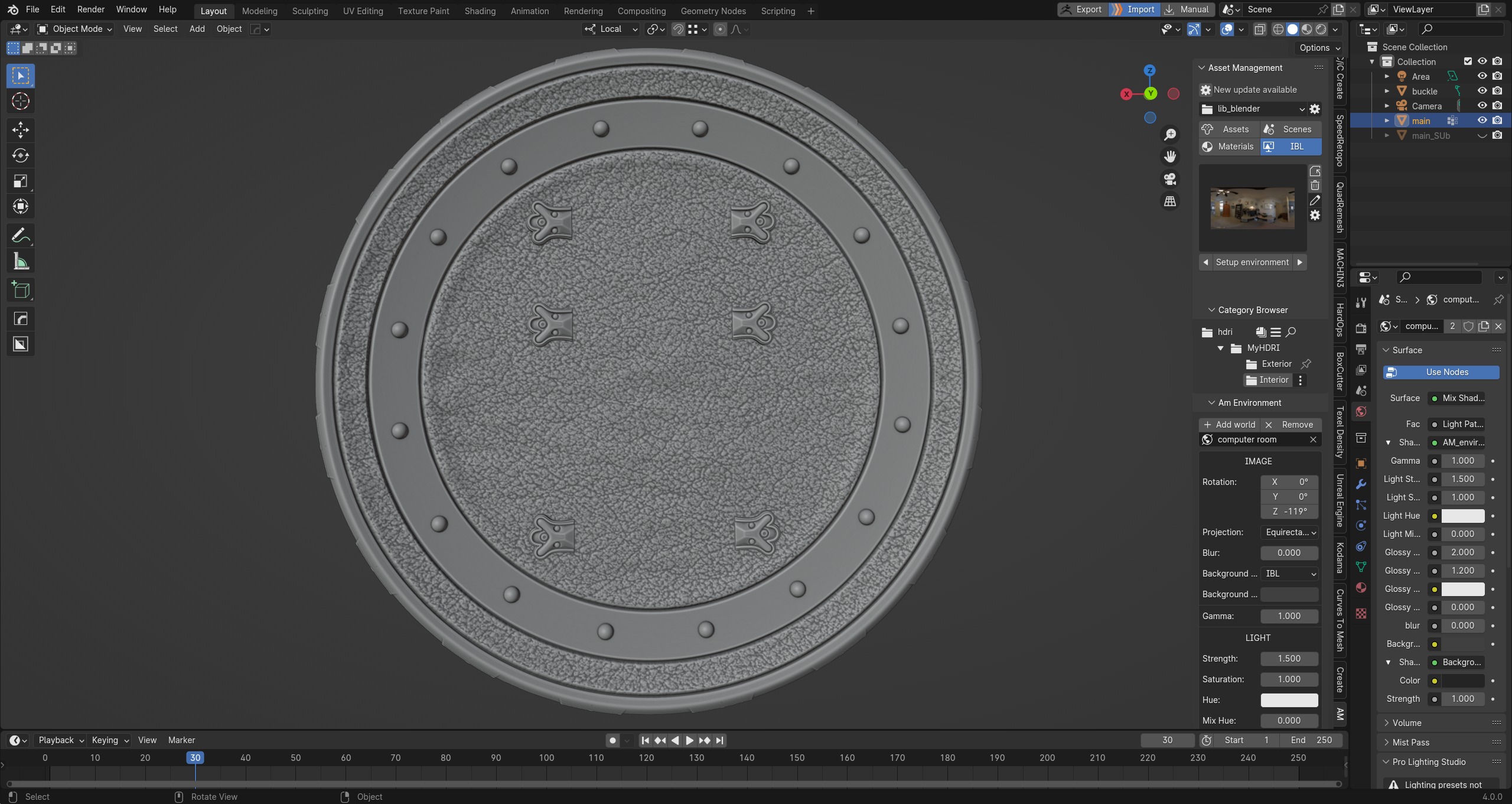Play the animation forward
The height and width of the screenshot is (804, 1512).
click(689, 740)
